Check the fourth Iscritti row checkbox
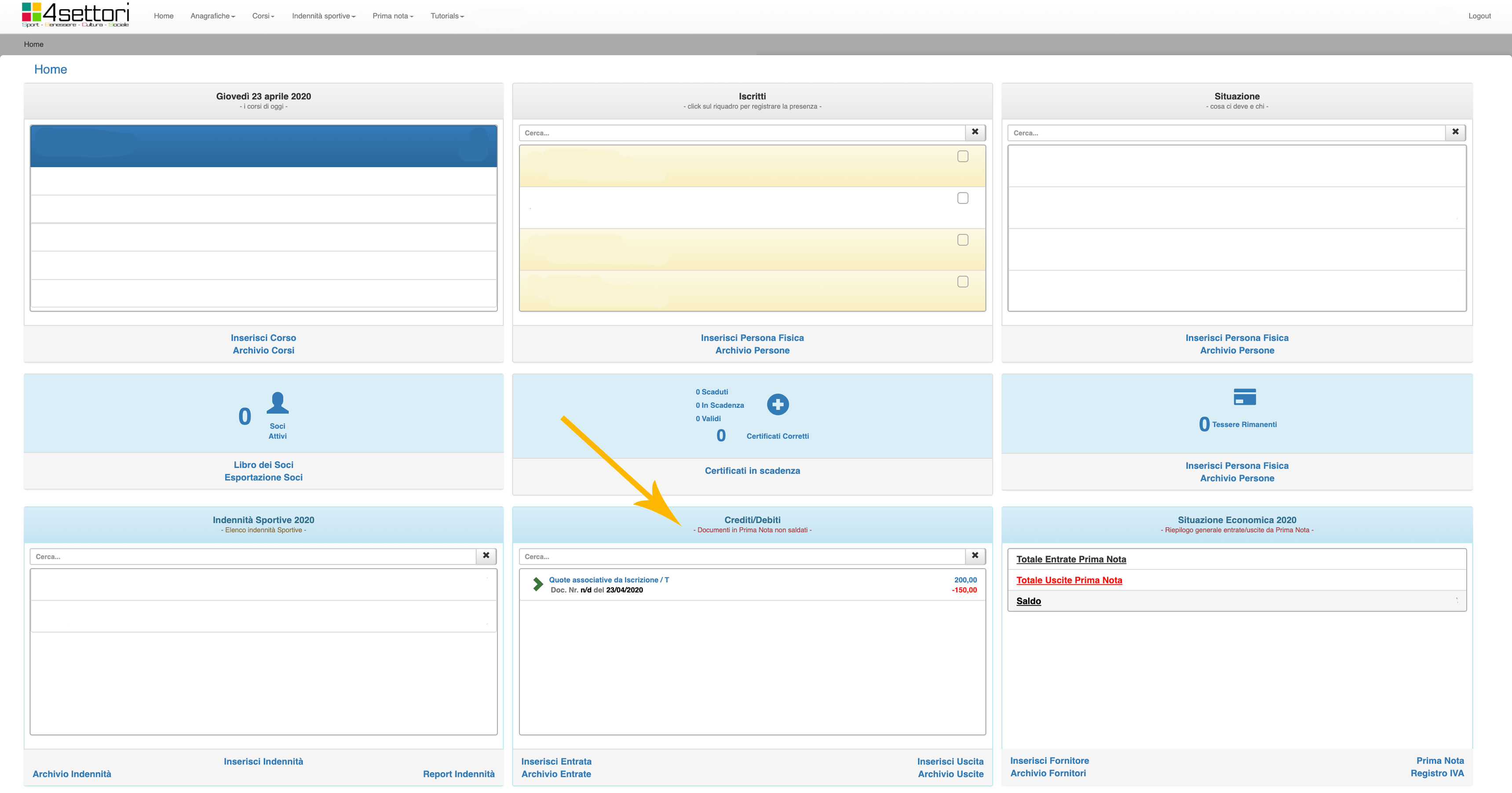The width and height of the screenshot is (1512, 793). point(963,282)
